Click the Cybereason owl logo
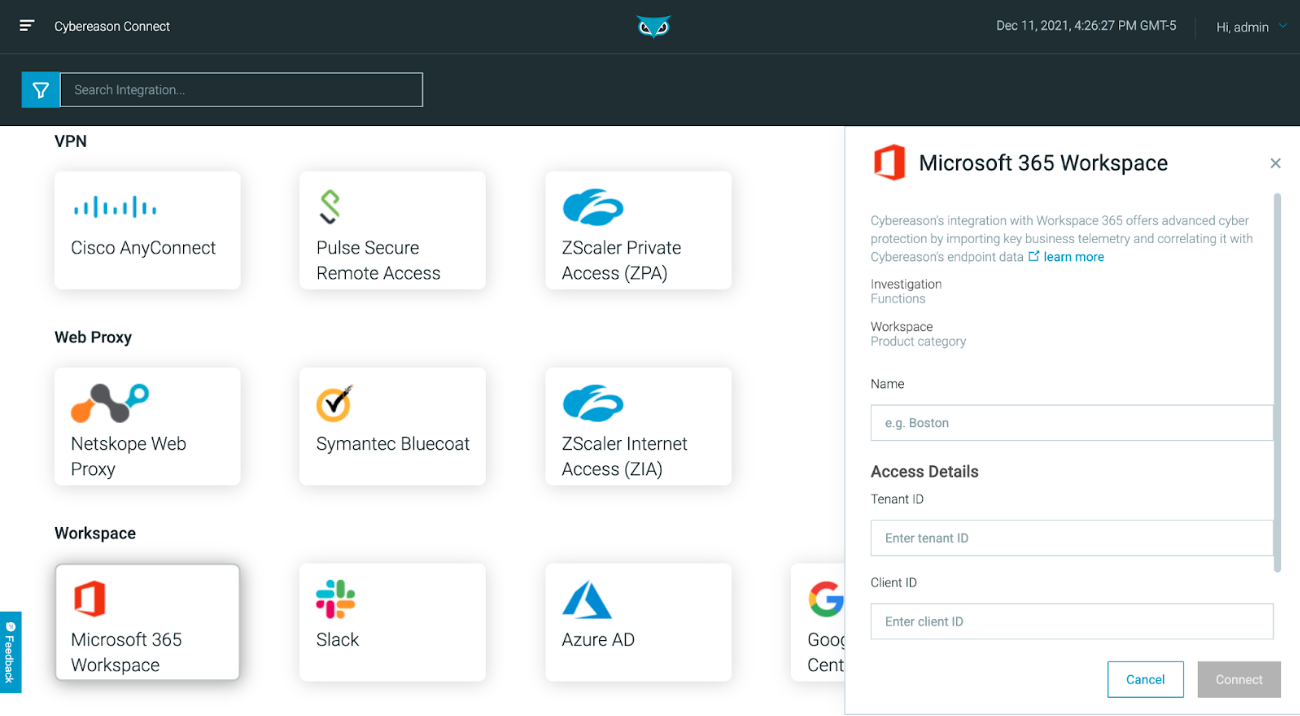The width and height of the screenshot is (1300, 716). [652, 27]
